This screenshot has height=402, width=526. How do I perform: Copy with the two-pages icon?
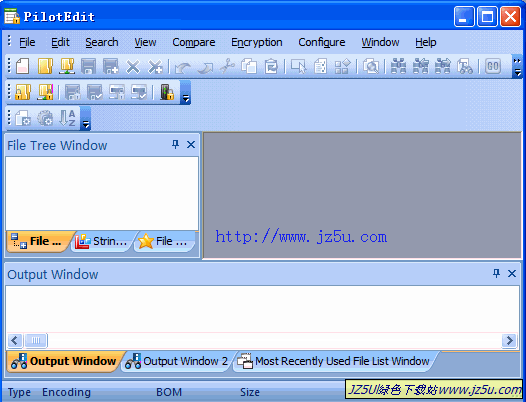click(249, 66)
